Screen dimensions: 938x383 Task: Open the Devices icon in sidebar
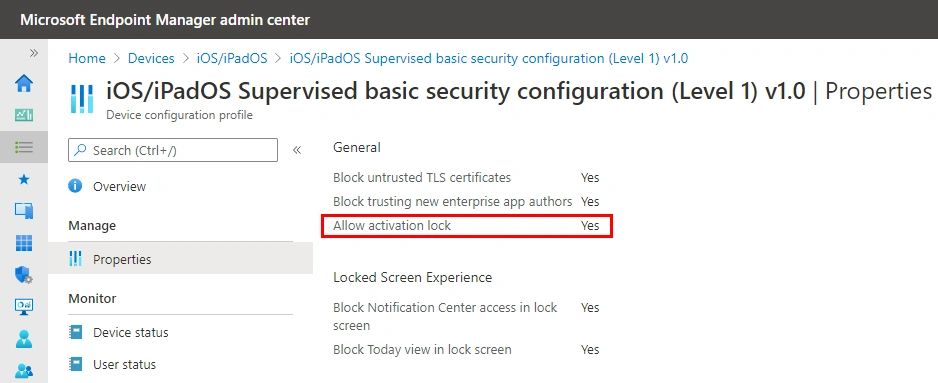point(24,211)
